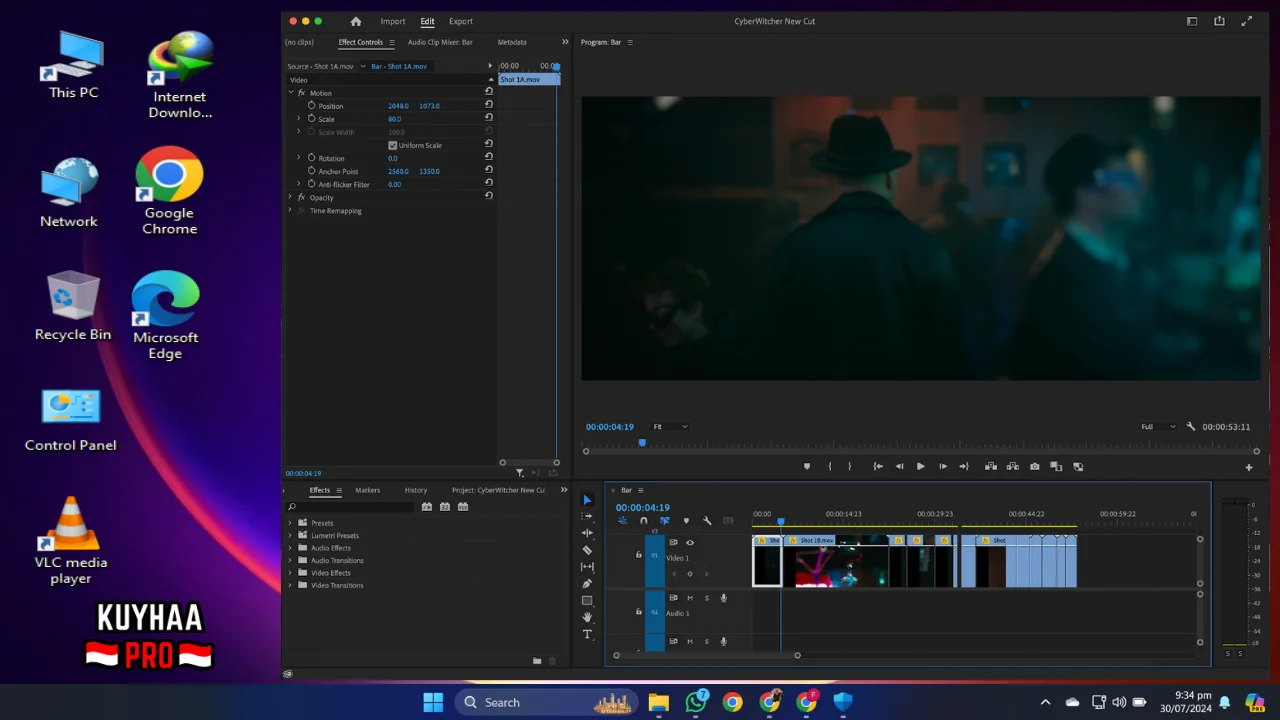Select the Pen tool
This screenshot has height=720, width=1280.
point(587,584)
